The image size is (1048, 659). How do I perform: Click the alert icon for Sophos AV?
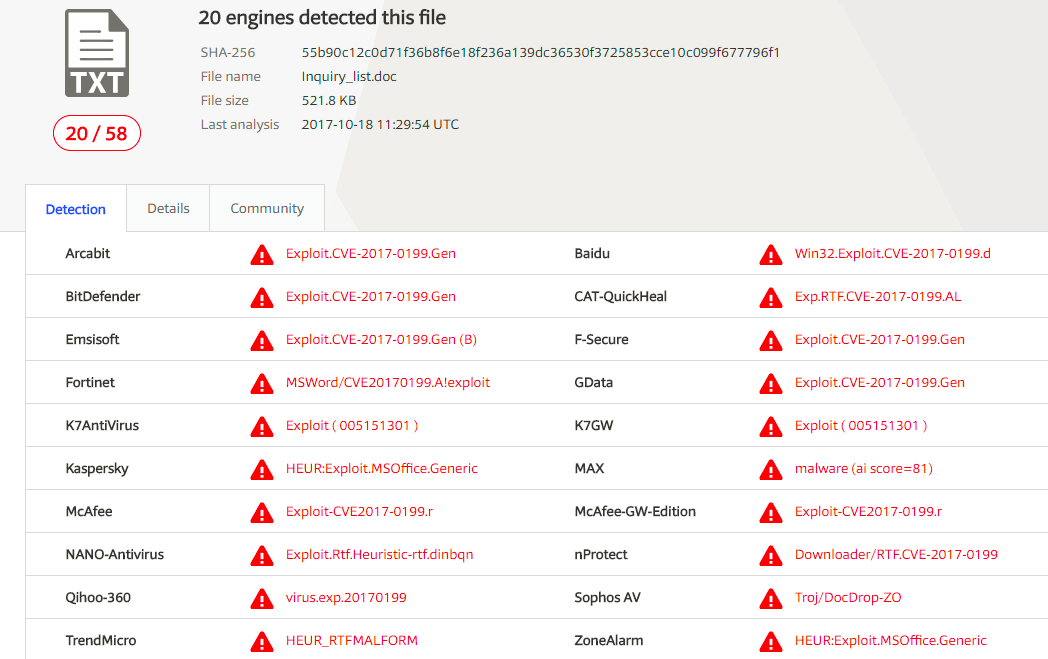(x=771, y=599)
